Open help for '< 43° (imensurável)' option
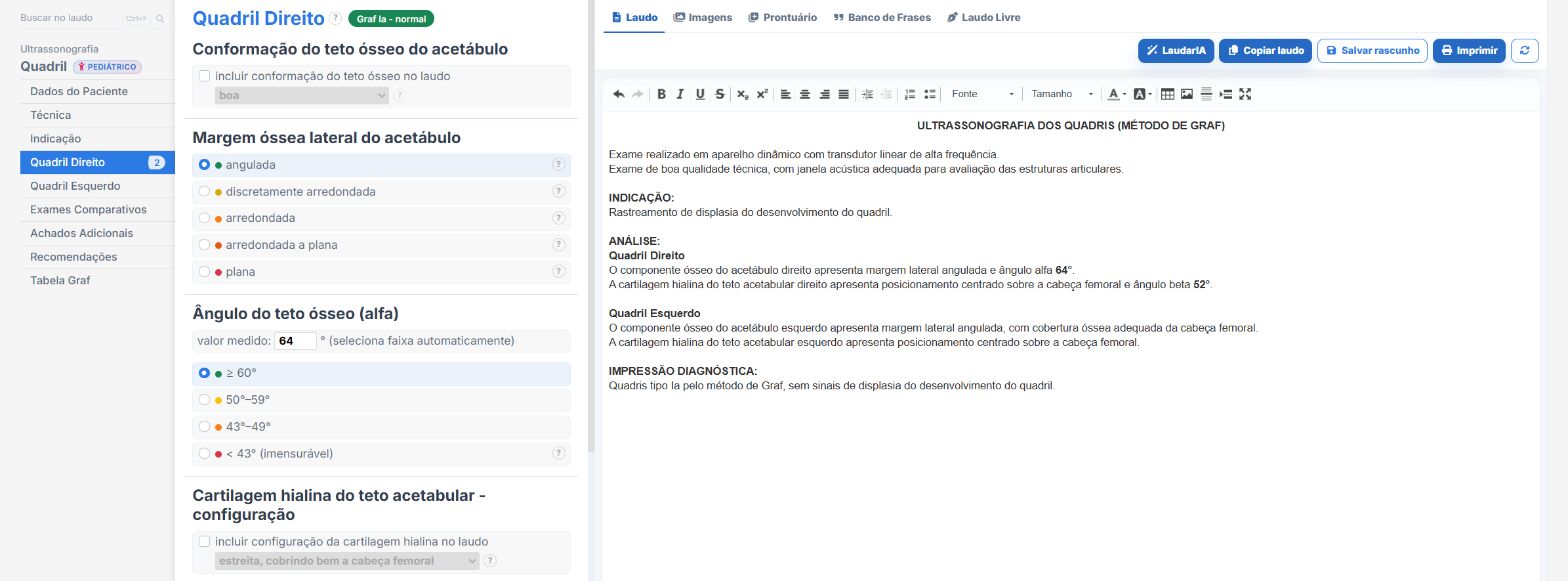1568x581 pixels. coord(558,454)
